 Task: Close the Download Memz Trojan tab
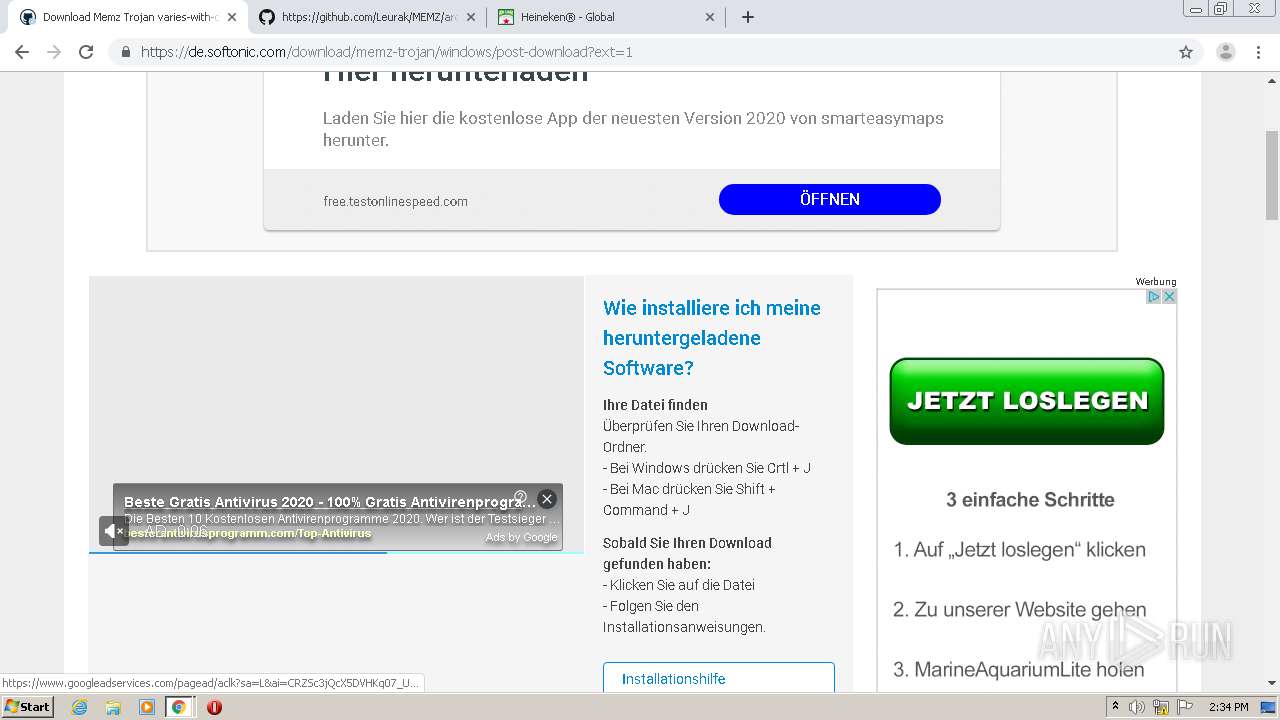pyautogui.click(x=232, y=17)
